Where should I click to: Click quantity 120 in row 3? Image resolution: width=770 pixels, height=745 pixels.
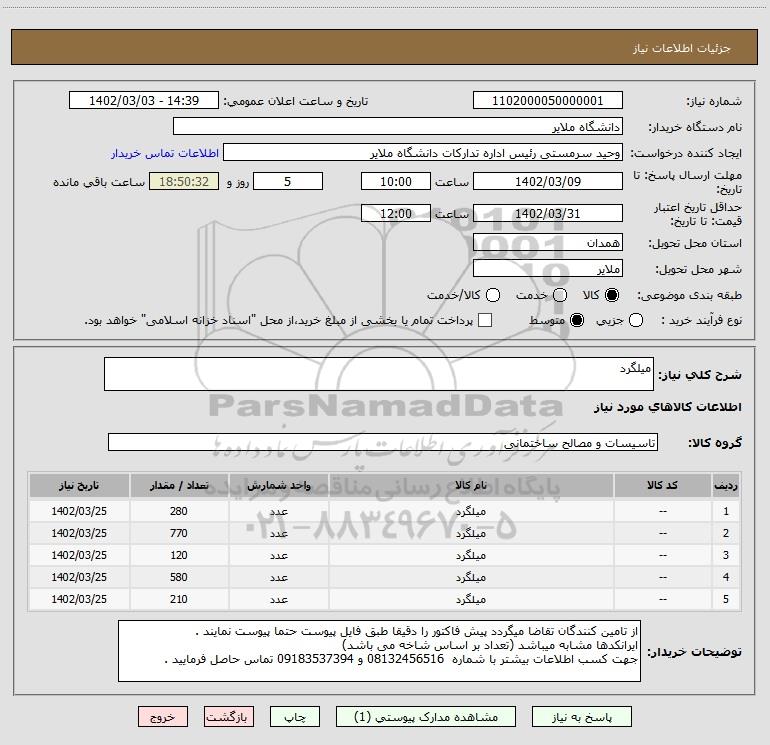(179, 555)
